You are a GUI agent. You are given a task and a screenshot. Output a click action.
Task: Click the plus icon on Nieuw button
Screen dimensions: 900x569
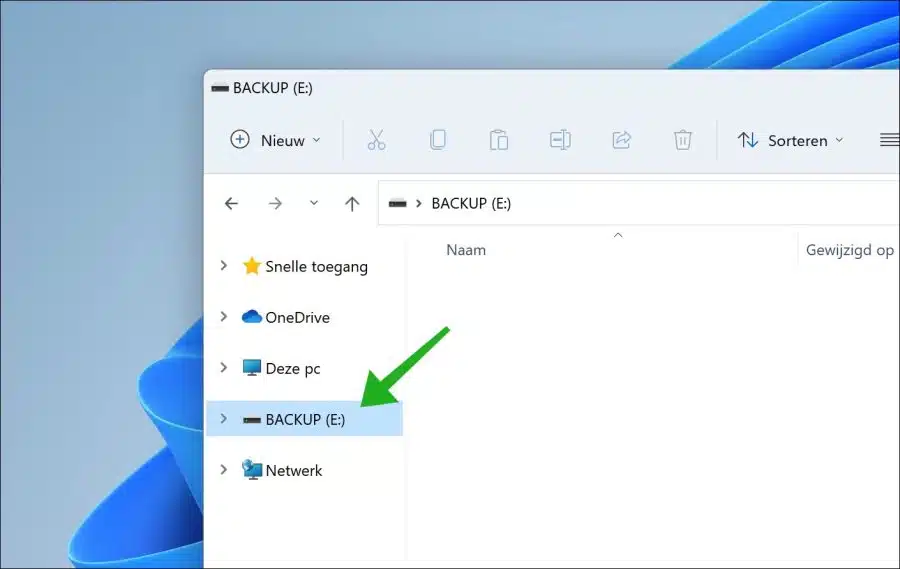[x=240, y=140]
